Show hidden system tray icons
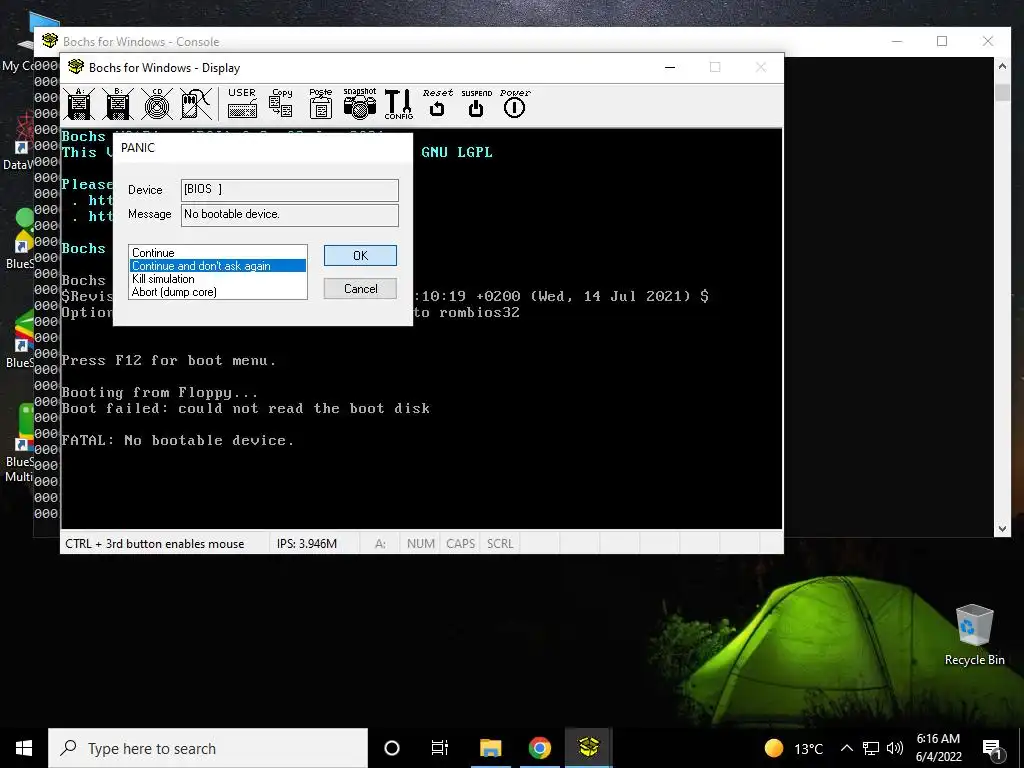This screenshot has width=1024, height=768. (x=846, y=748)
